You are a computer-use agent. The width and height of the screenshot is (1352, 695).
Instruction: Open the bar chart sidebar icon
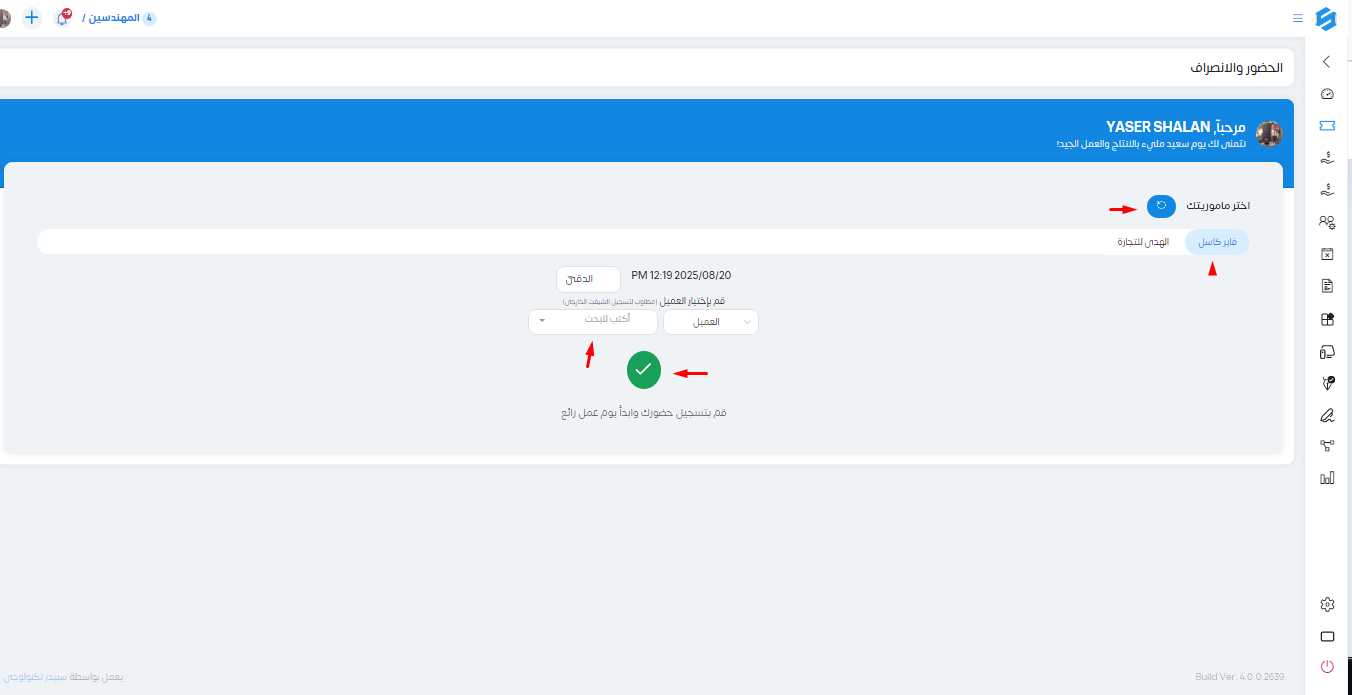click(x=1327, y=478)
